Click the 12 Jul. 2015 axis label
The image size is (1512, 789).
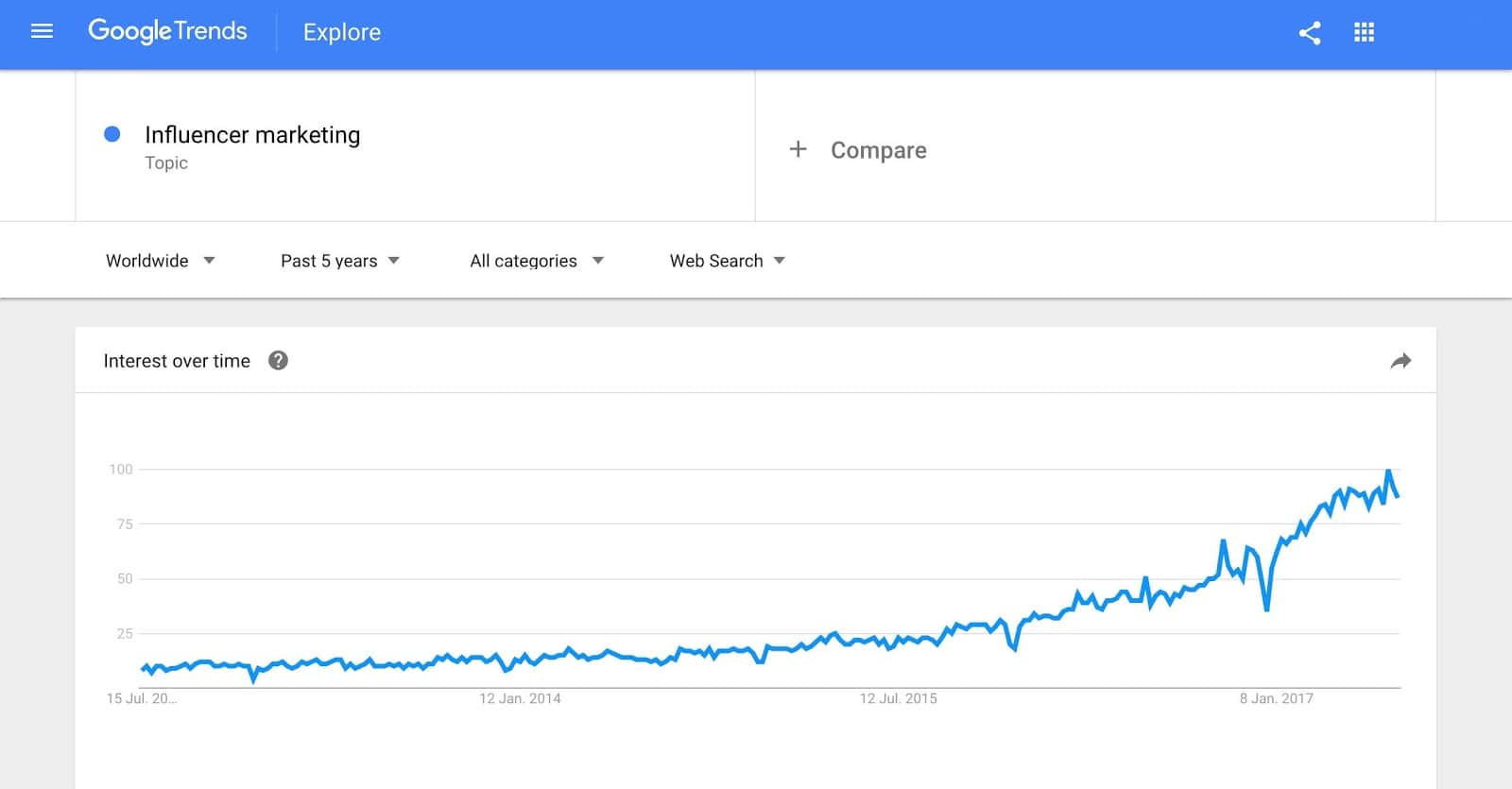tap(898, 698)
